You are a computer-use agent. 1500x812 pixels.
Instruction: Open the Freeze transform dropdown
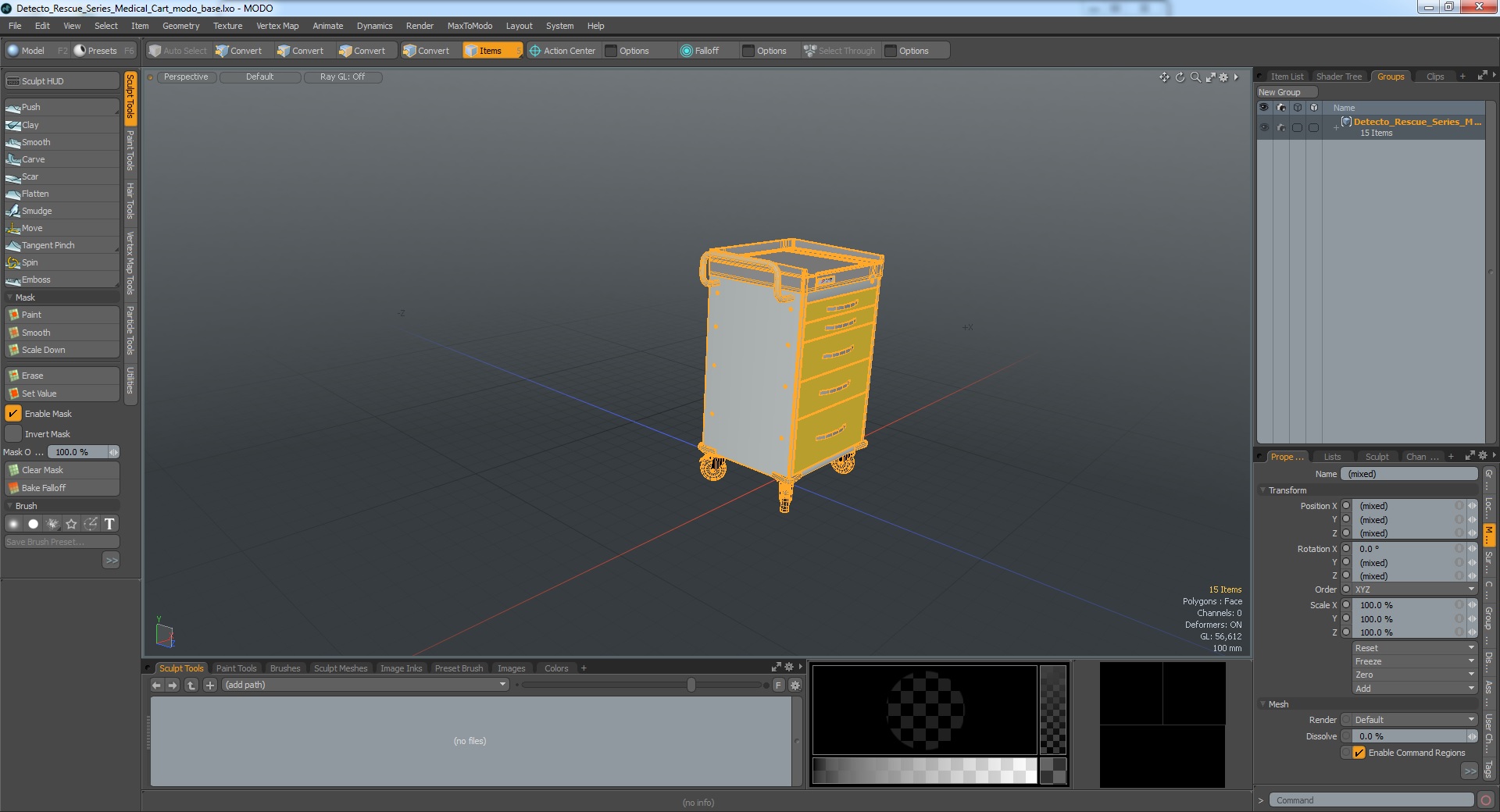pyautogui.click(x=1415, y=661)
